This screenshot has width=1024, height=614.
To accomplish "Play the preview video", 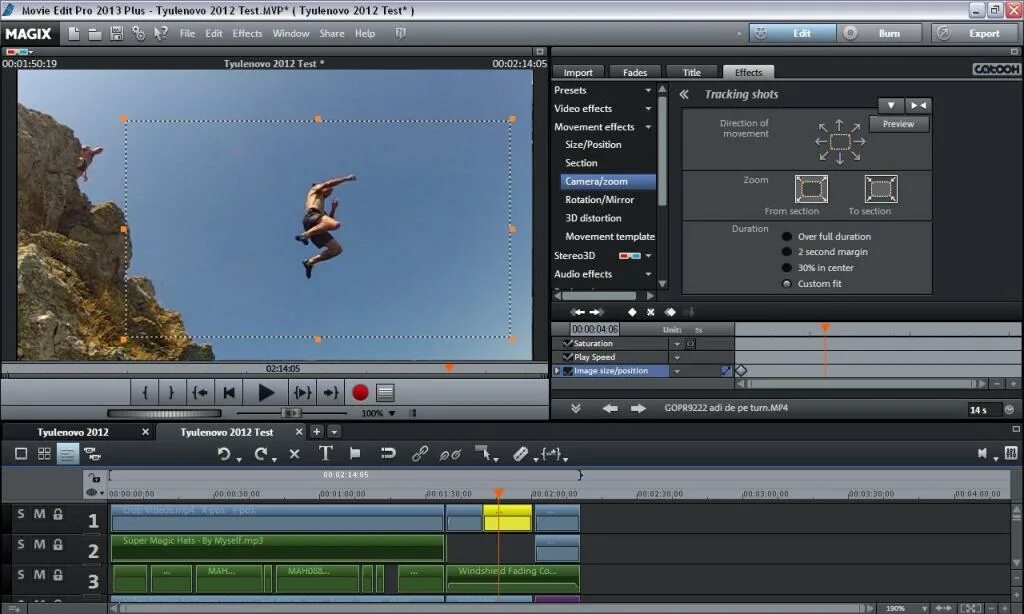I will coord(265,393).
